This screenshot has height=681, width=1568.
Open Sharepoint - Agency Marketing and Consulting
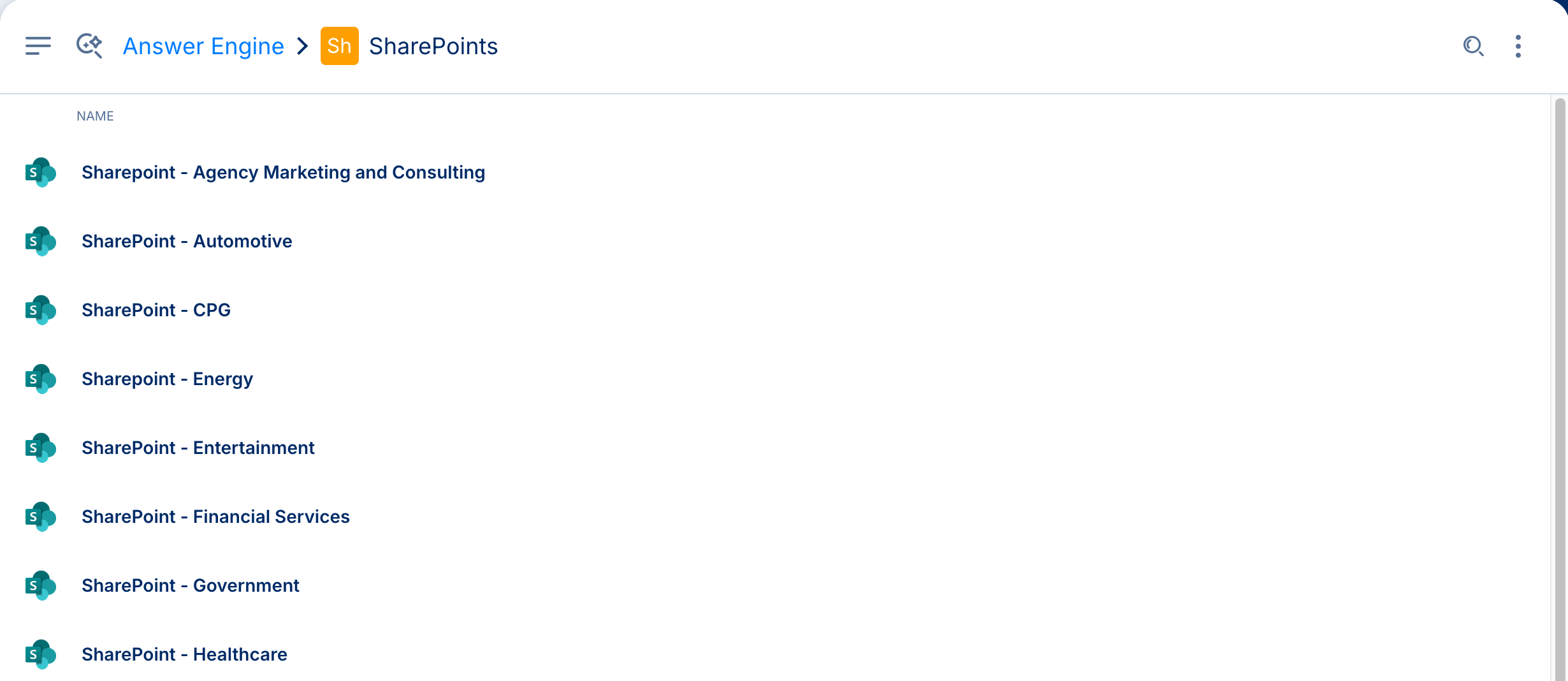pyautogui.click(x=283, y=172)
